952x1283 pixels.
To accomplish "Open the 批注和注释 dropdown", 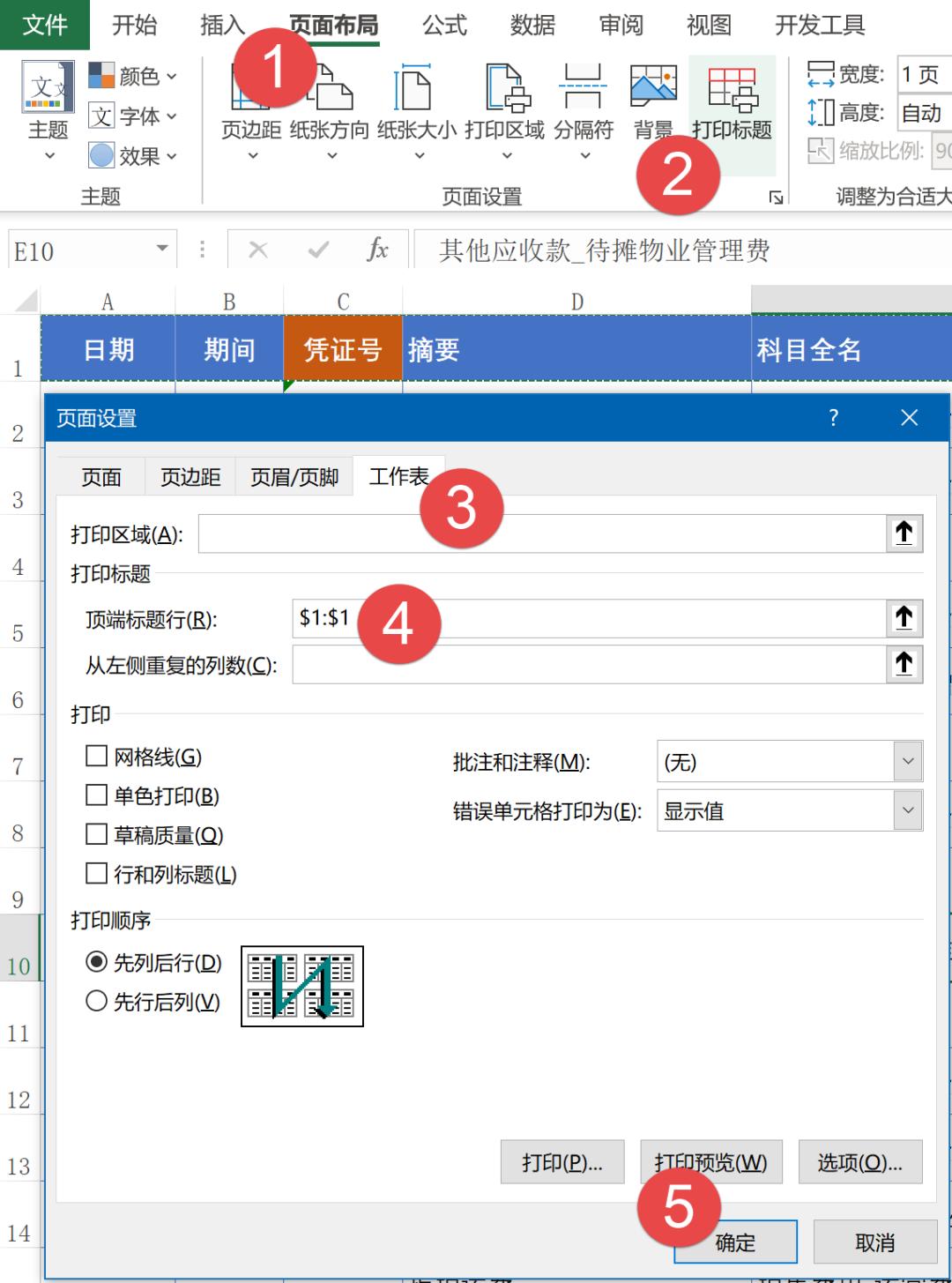I will point(789,760).
